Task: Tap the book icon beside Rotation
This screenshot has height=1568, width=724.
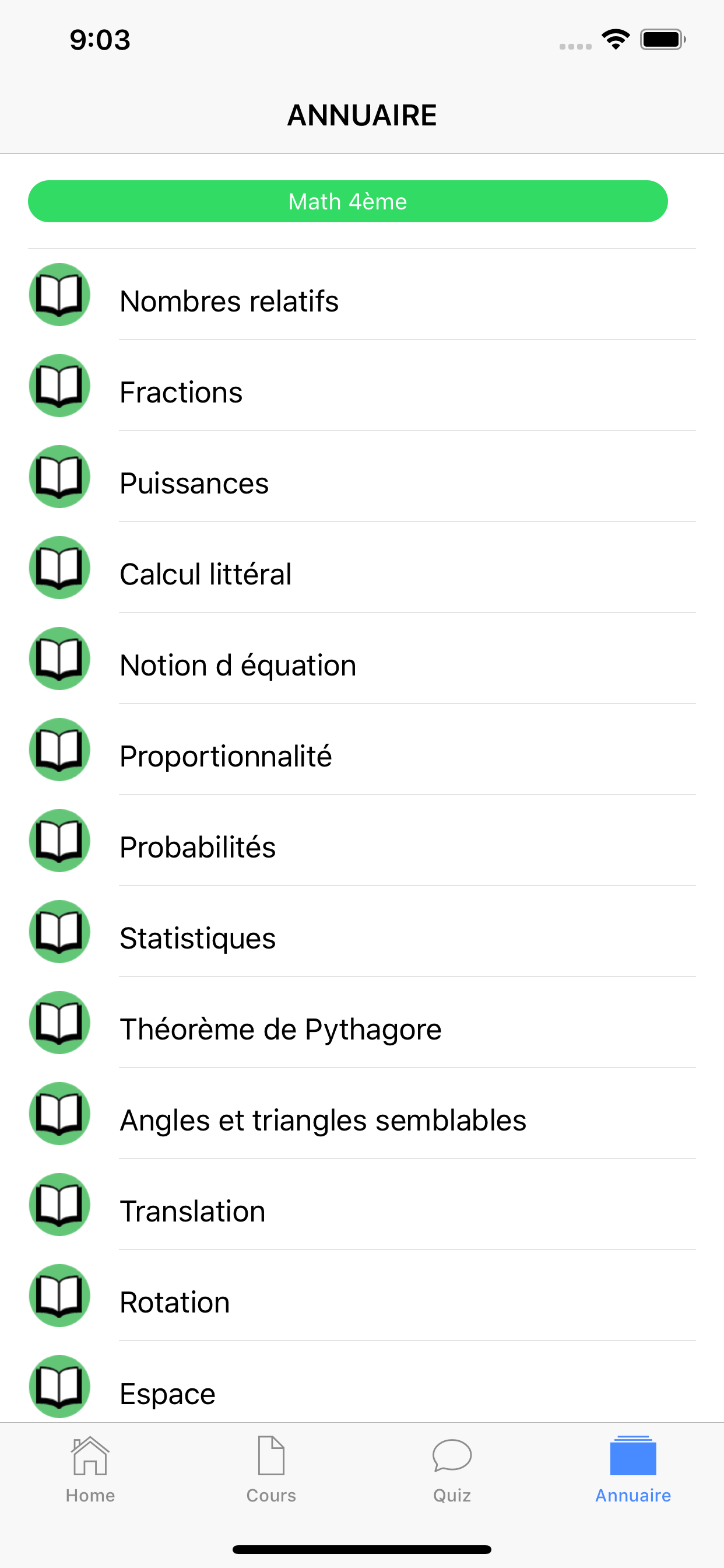Action: point(59,1296)
